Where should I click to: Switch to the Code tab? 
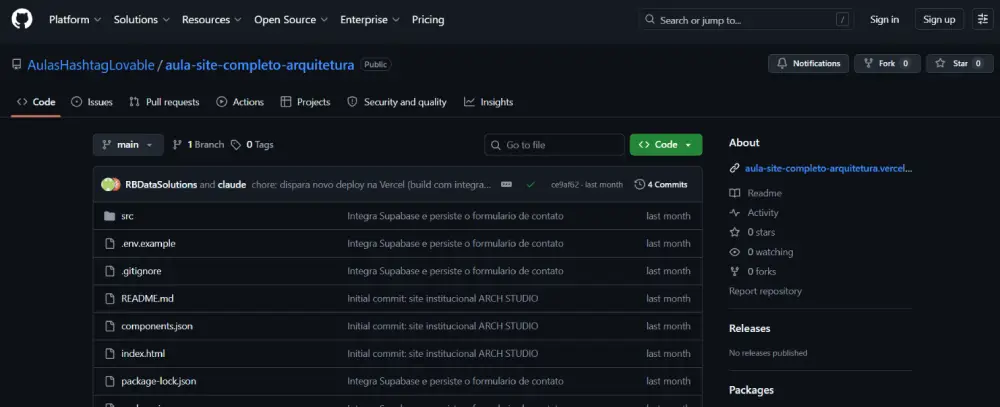pyautogui.click(x=36, y=102)
